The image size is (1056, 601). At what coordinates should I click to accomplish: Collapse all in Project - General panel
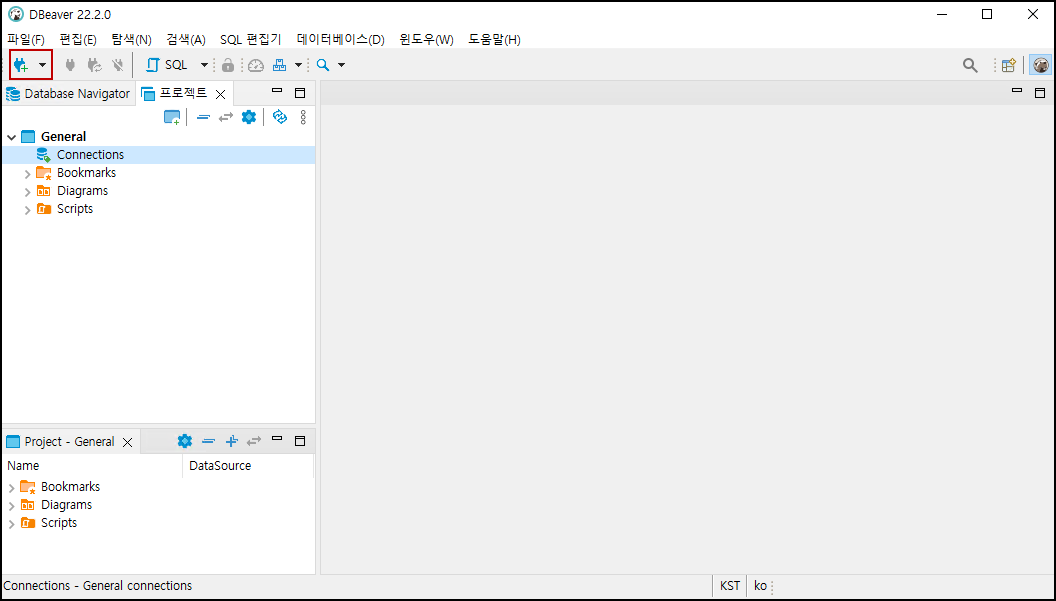click(208, 441)
